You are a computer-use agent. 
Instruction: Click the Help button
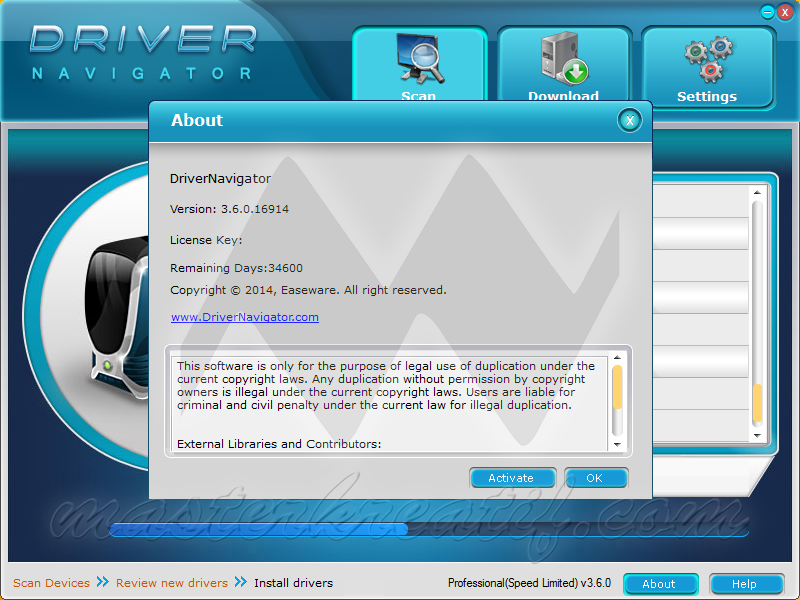point(746,584)
